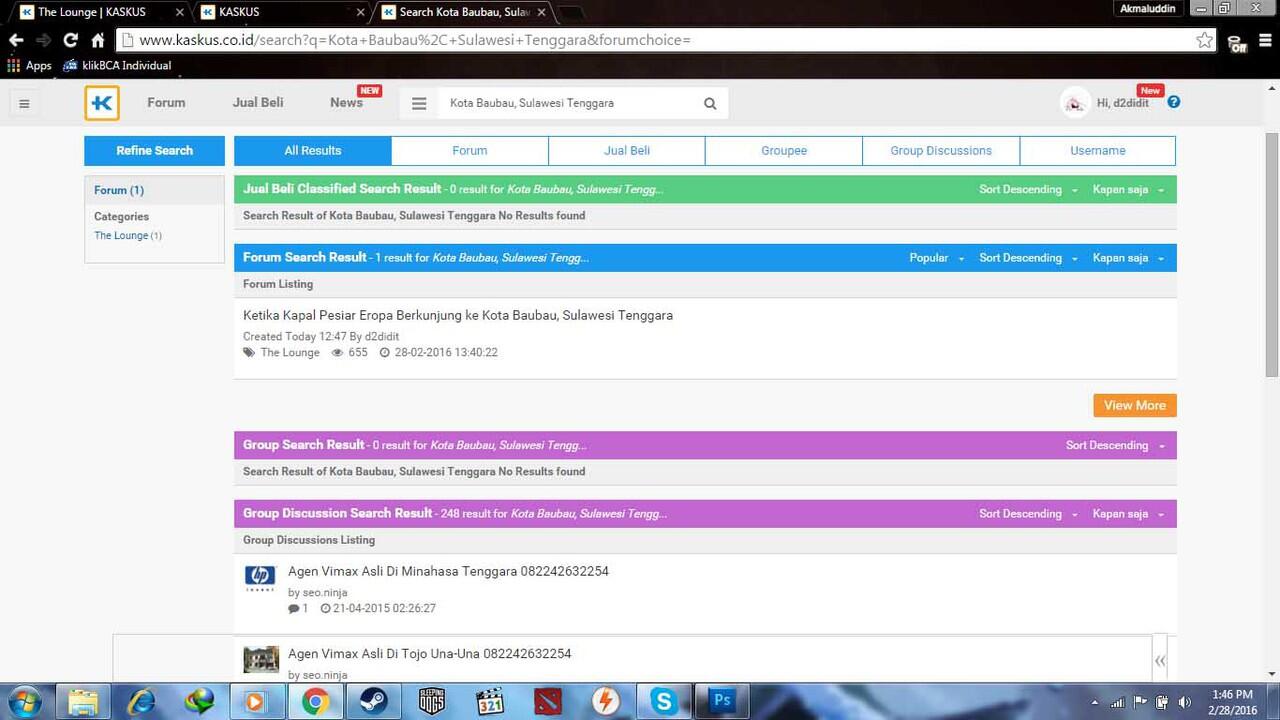Open Skype from the taskbar
This screenshot has height=720, width=1280.
click(663, 701)
